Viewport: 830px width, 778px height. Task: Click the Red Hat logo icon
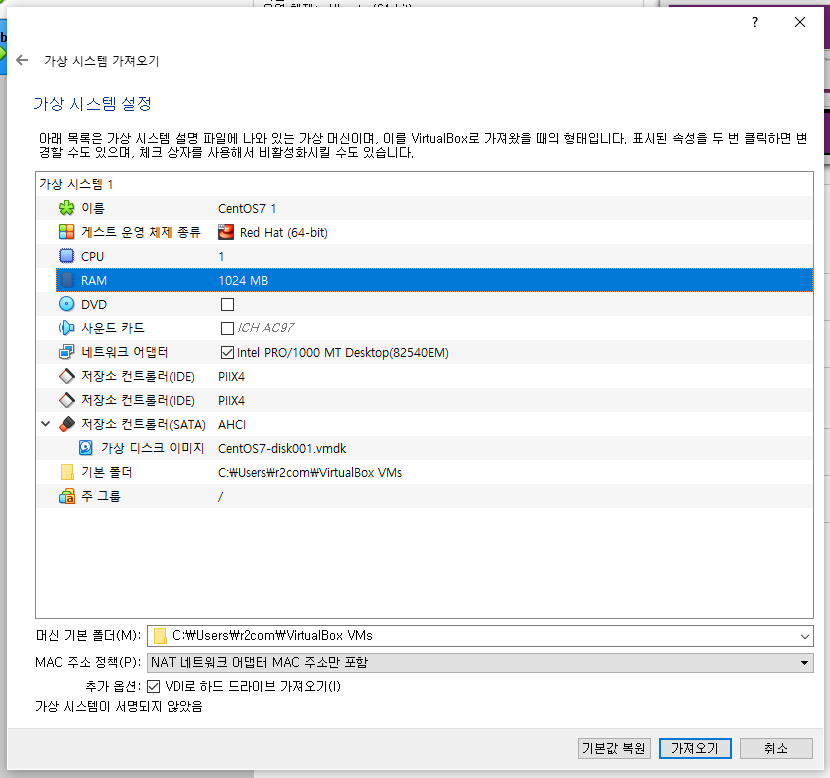pyautogui.click(x=226, y=232)
